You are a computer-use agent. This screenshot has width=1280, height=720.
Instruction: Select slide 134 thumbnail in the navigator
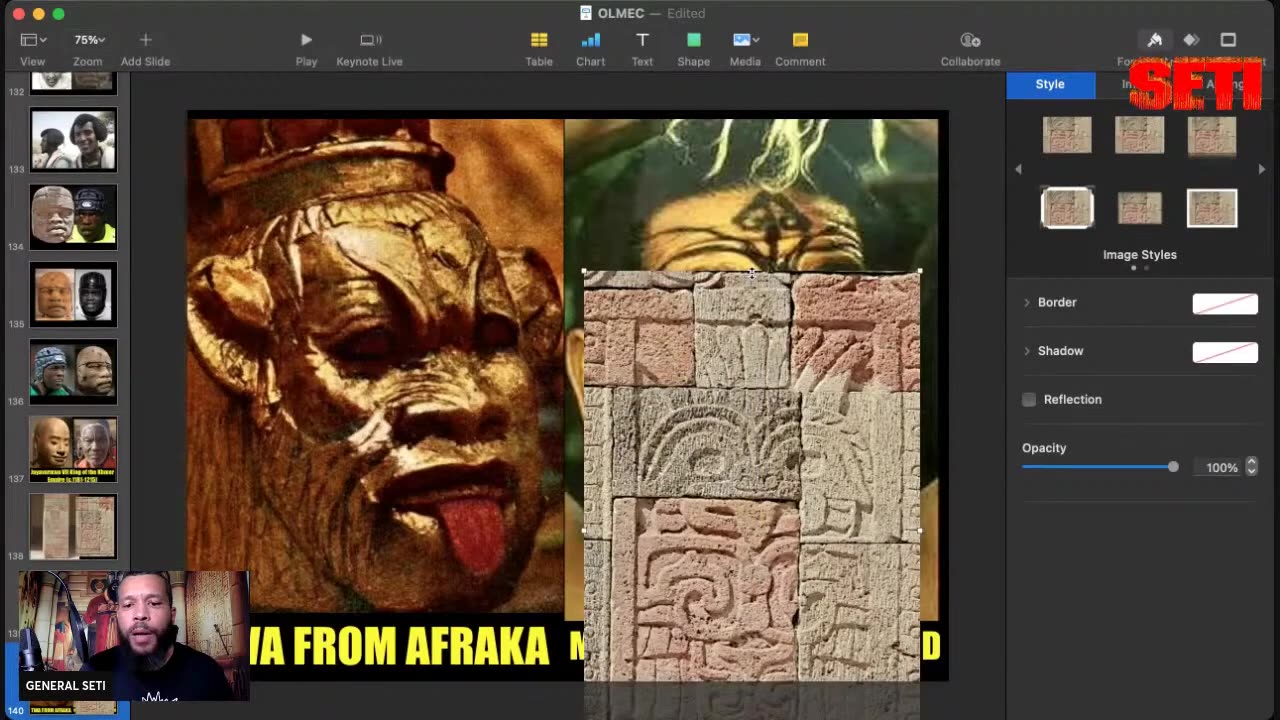[x=73, y=217]
